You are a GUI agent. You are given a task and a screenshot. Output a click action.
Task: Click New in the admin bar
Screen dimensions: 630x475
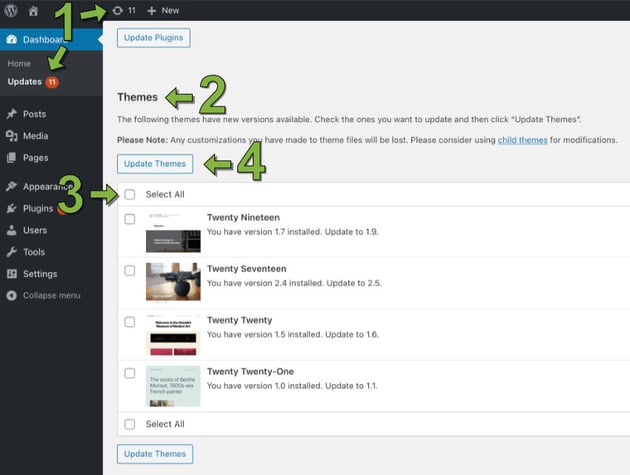[170, 11]
